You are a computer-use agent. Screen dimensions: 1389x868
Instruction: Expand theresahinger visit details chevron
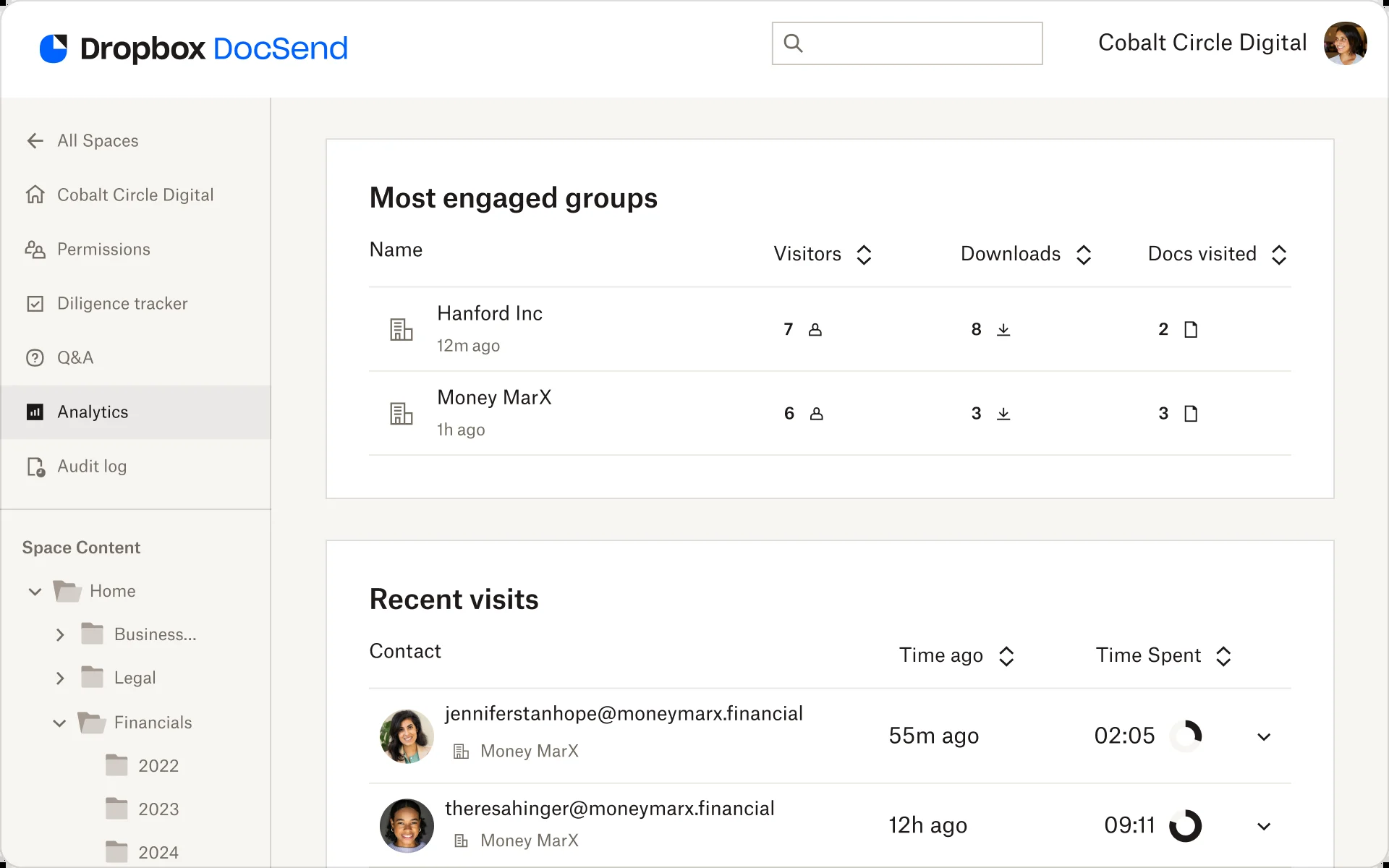click(1264, 826)
